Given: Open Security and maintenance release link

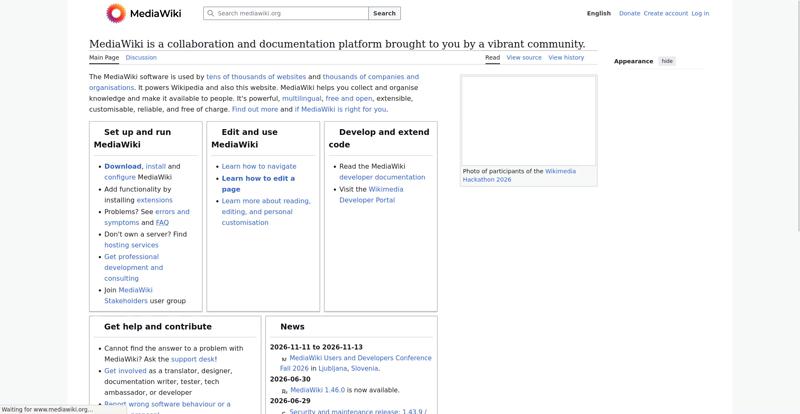Looking at the screenshot, I should [x=358, y=411].
